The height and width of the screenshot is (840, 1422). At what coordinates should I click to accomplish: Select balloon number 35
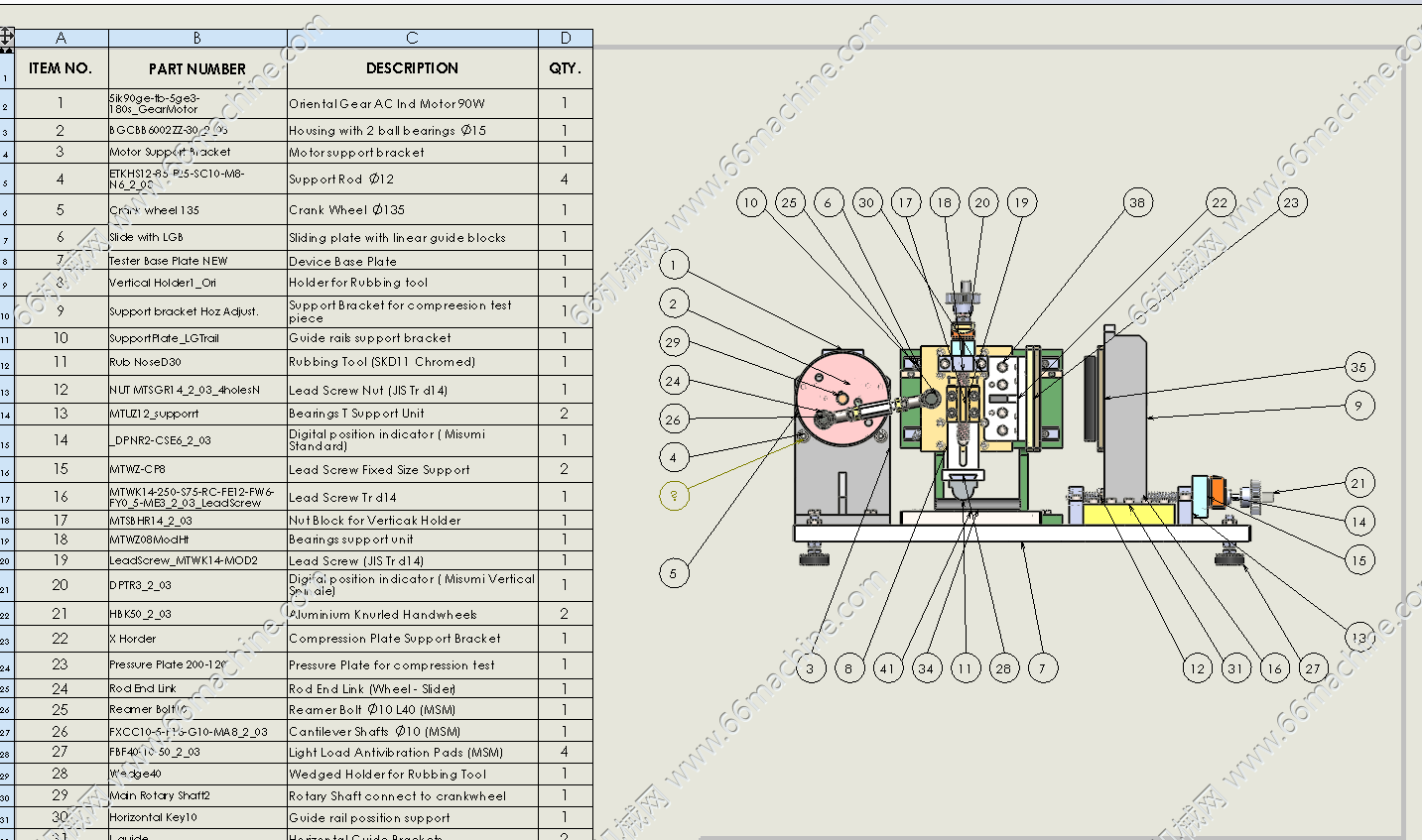(x=1358, y=367)
